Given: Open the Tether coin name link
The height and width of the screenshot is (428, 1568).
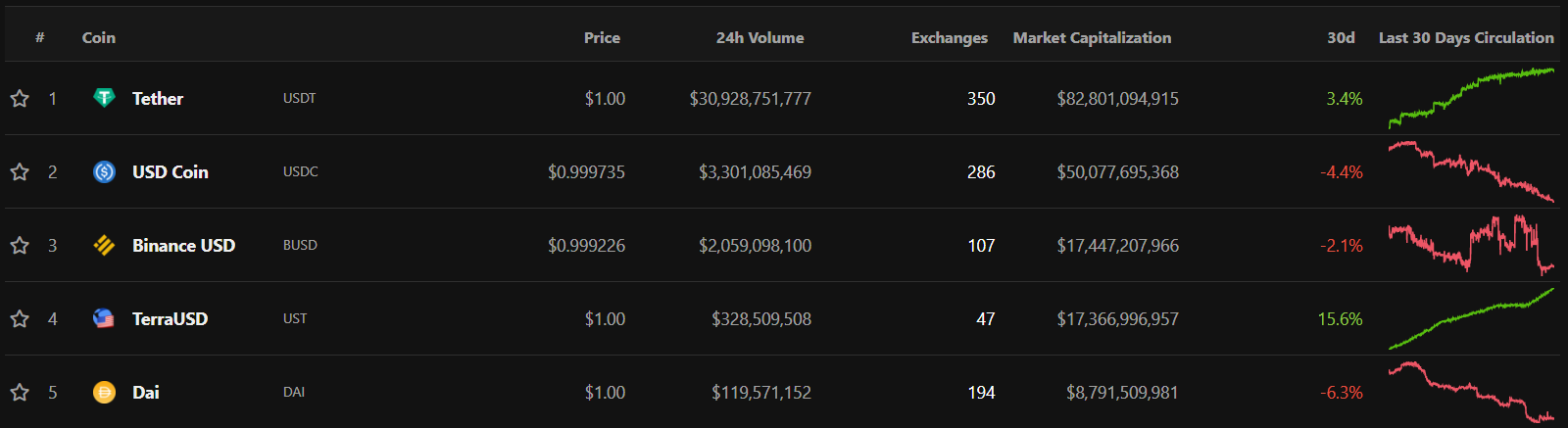Looking at the screenshot, I should point(158,98).
